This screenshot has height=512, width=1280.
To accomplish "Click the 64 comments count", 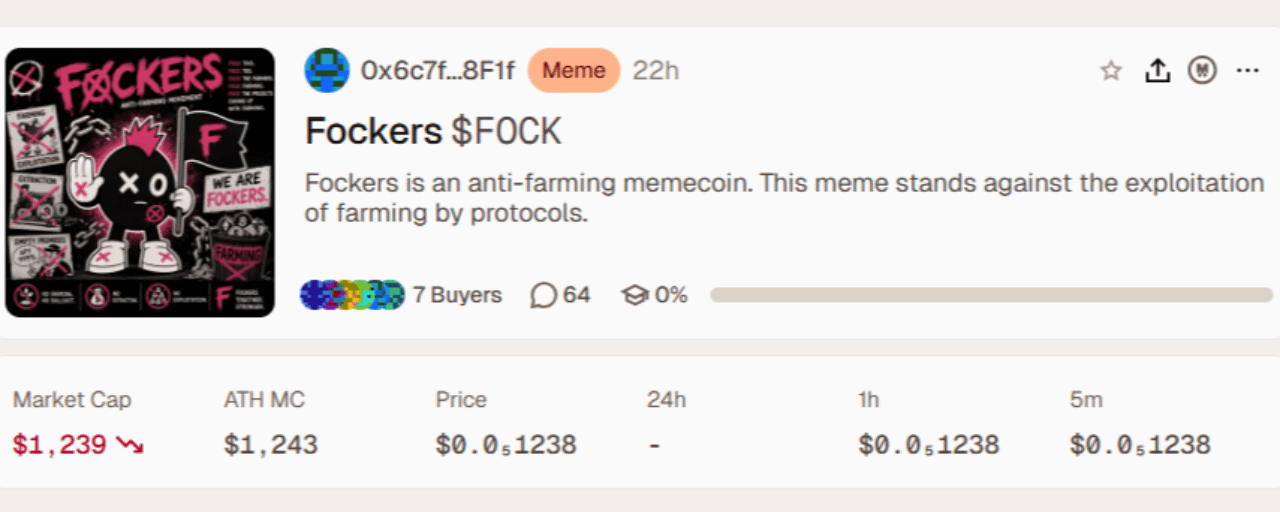I will click(576, 295).
